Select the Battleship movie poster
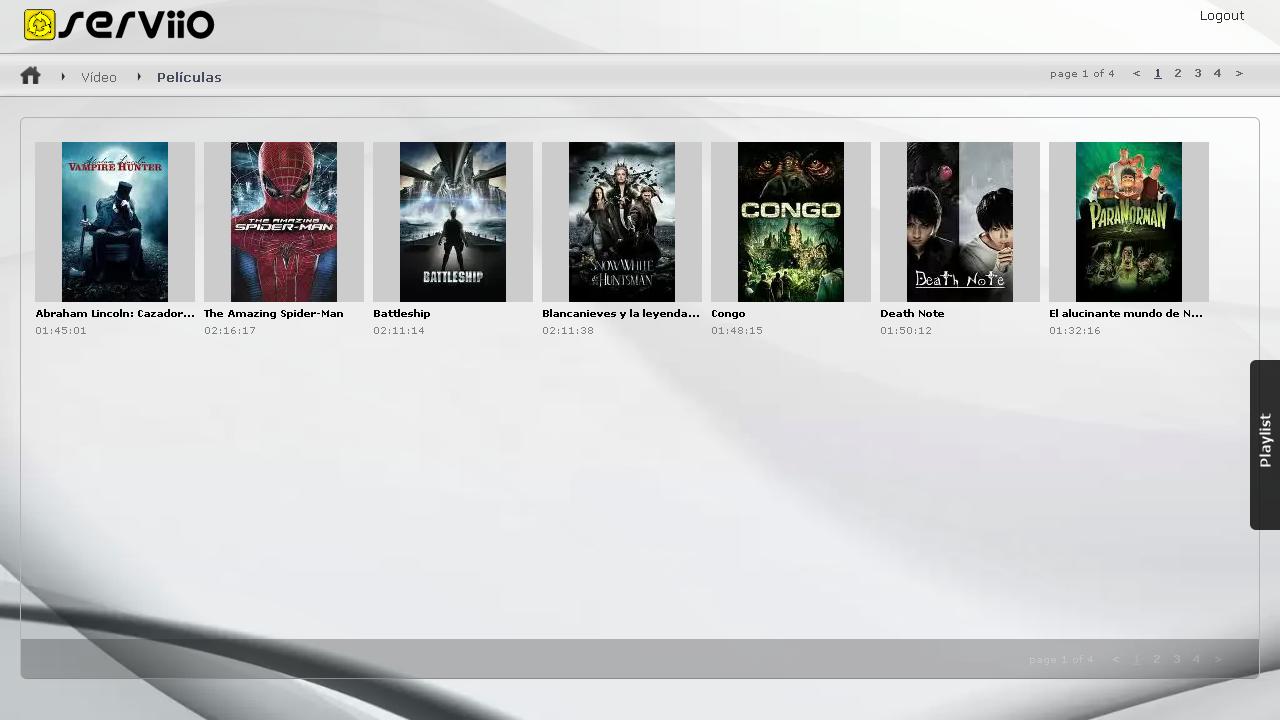 453,221
